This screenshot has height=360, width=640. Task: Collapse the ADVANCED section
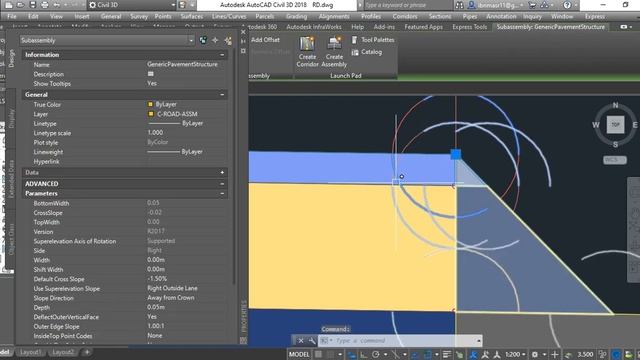(x=222, y=184)
